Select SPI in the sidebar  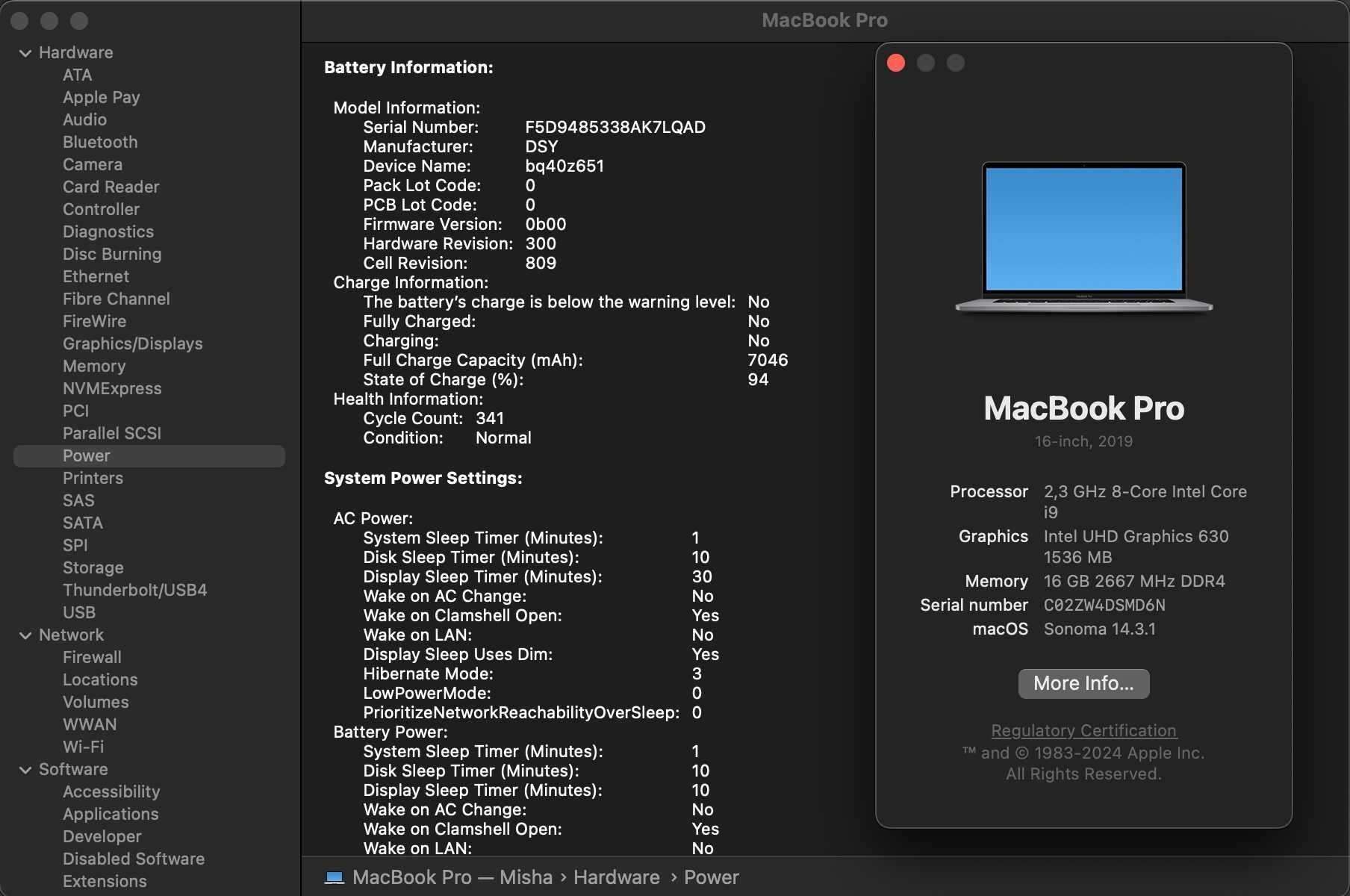[x=75, y=545]
